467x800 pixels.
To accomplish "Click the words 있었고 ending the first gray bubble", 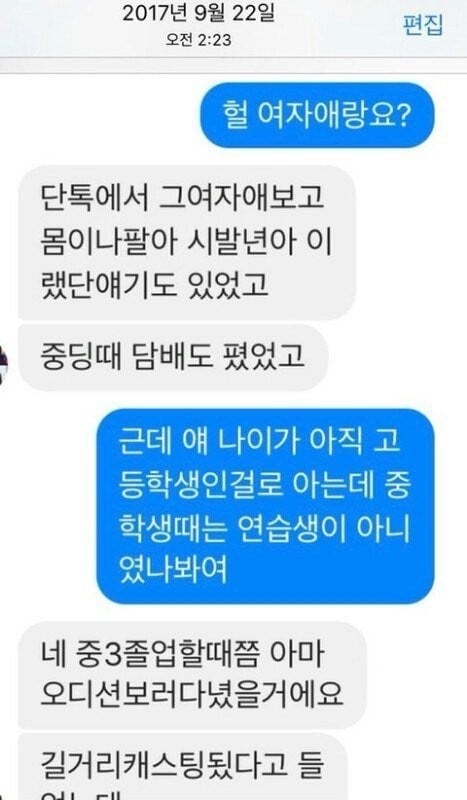I will point(229,285).
